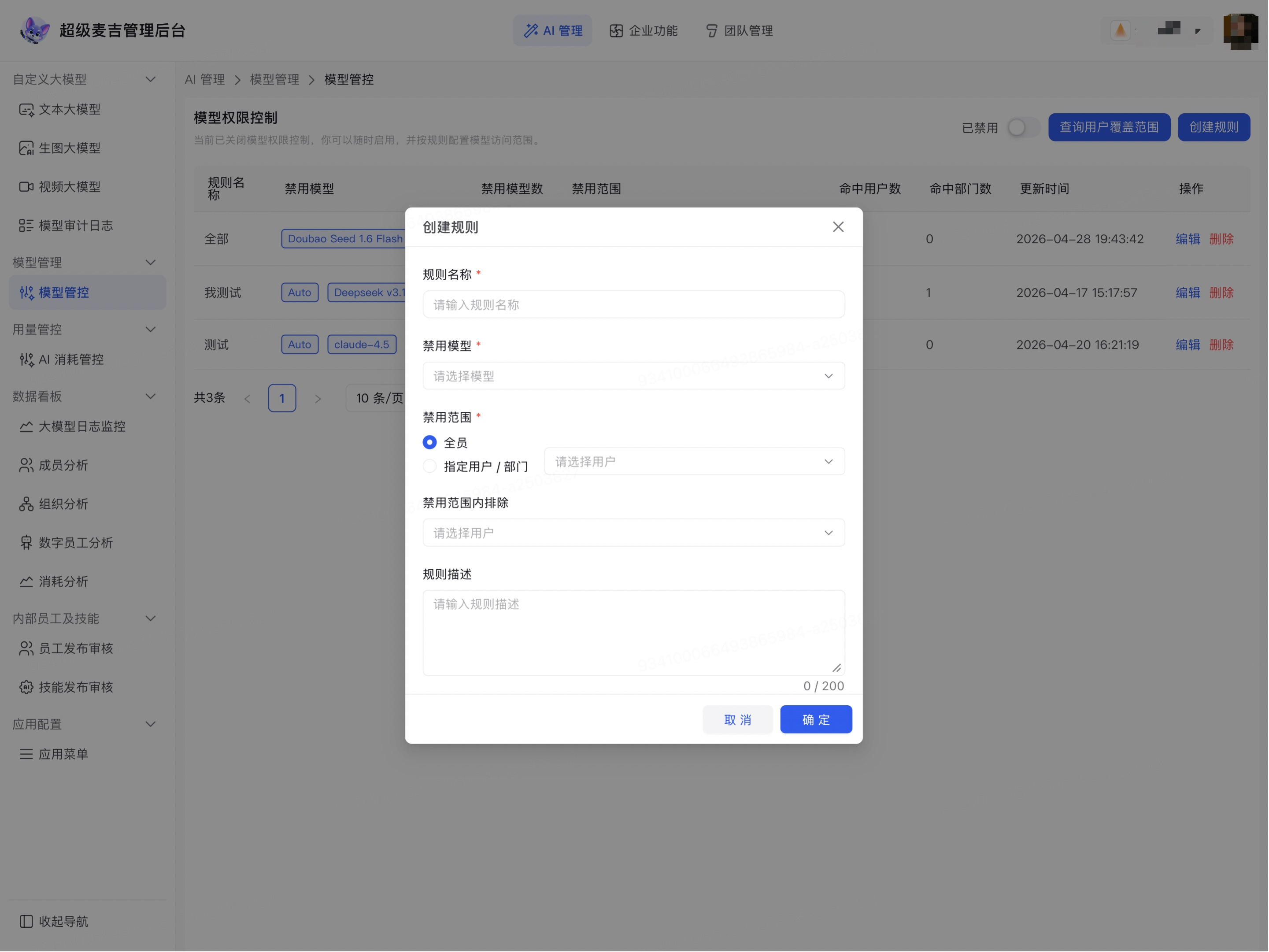
Task: Toggle the 已禁用 model control switch
Action: click(x=1024, y=127)
